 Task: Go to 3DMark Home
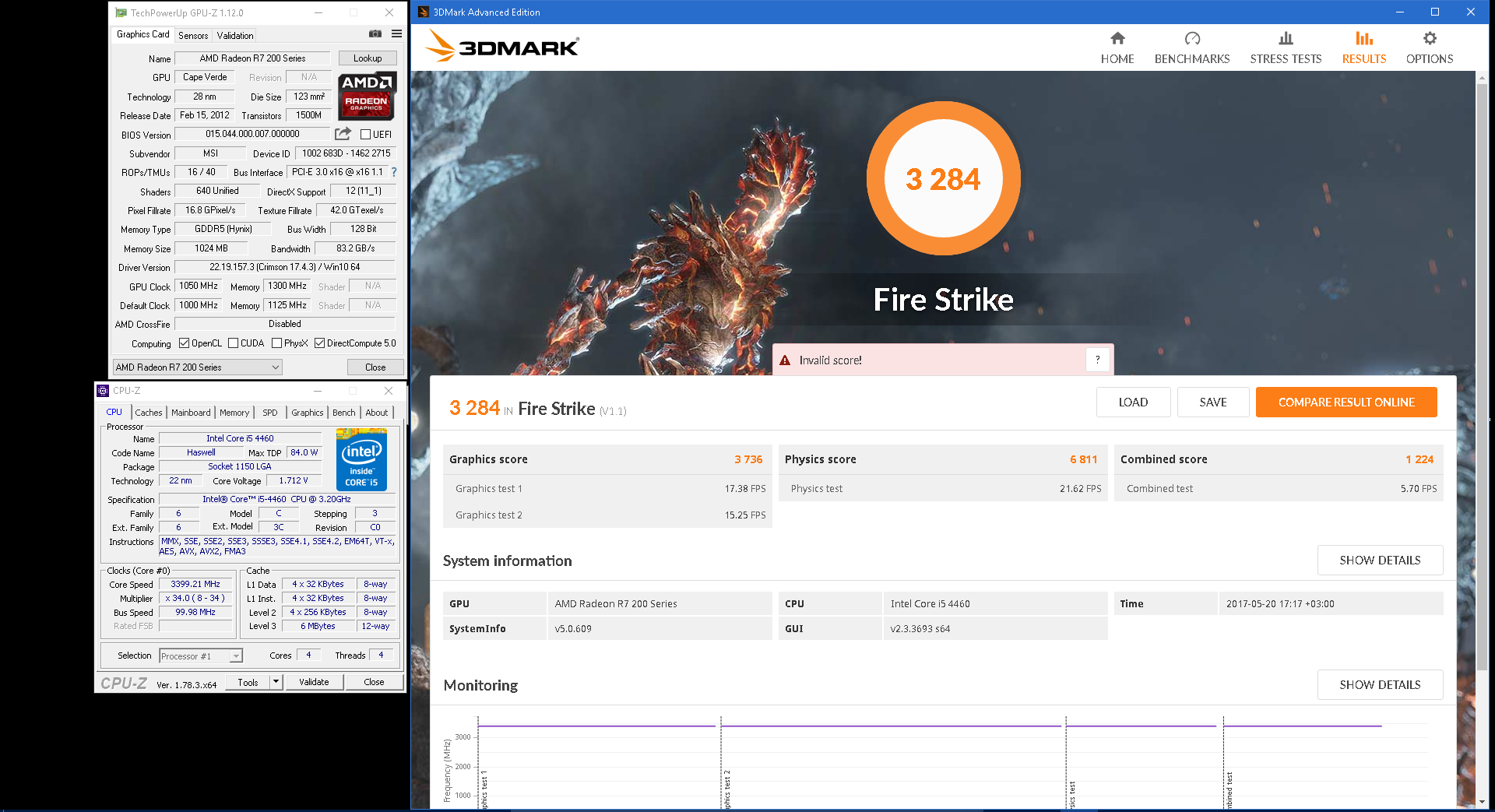1117,47
